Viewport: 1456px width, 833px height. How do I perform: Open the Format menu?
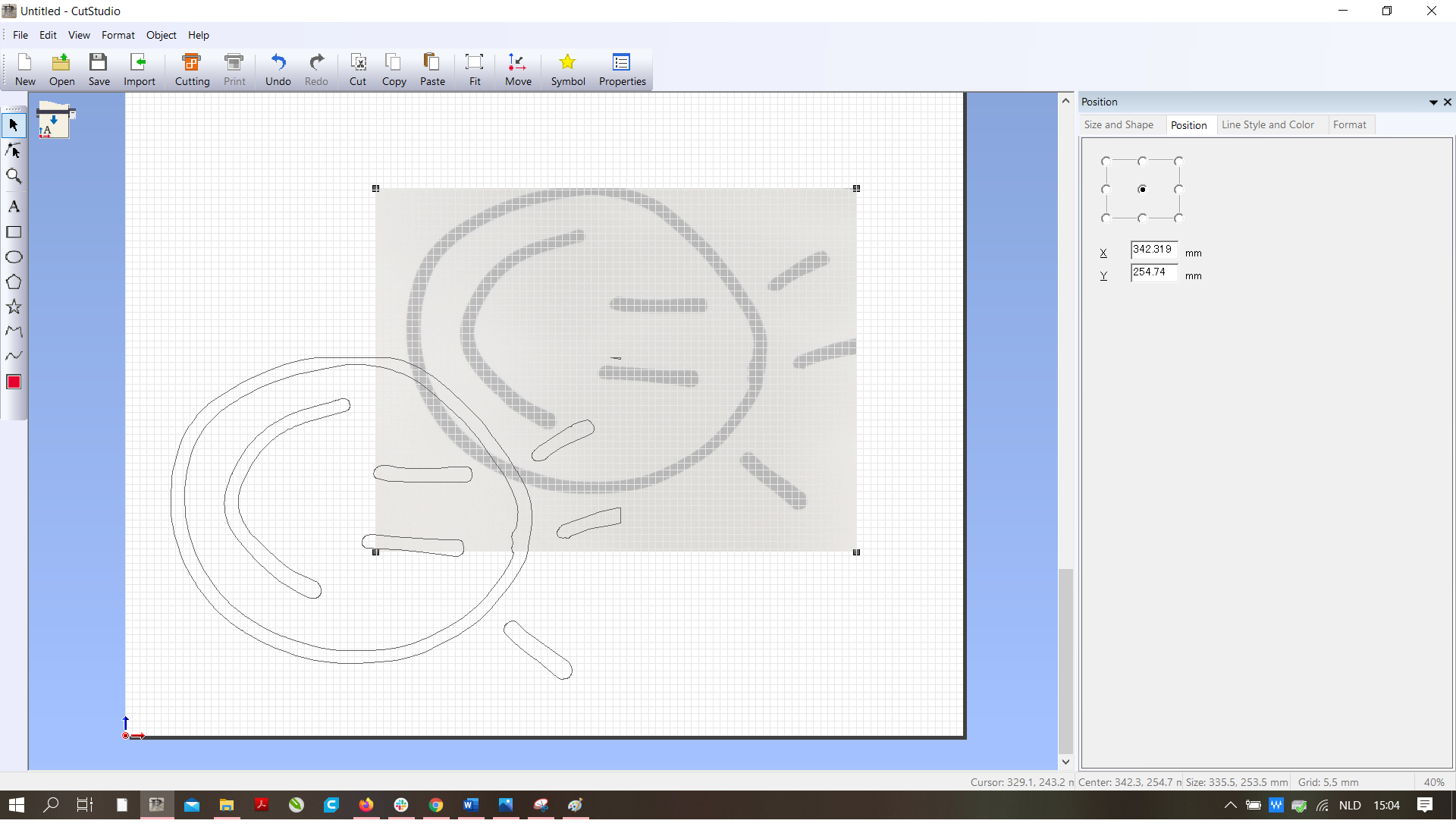point(118,36)
